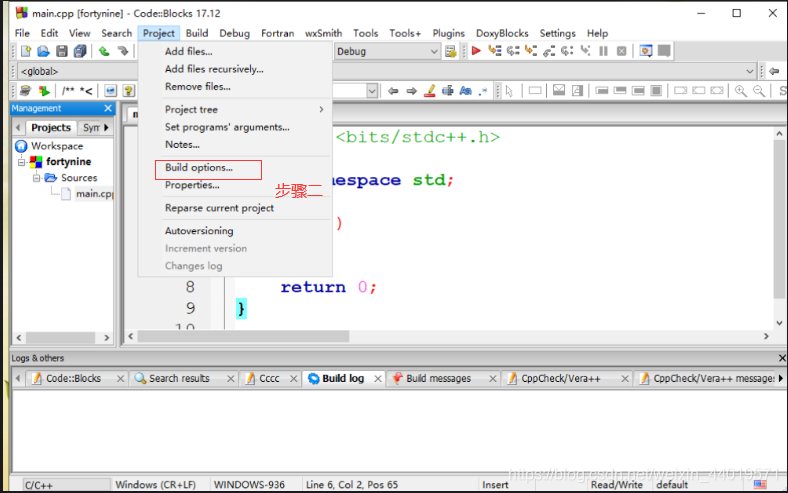The image size is (788, 493).
Task: Click the DoxyBlocks HTML help icon
Action: click(x=111, y=91)
